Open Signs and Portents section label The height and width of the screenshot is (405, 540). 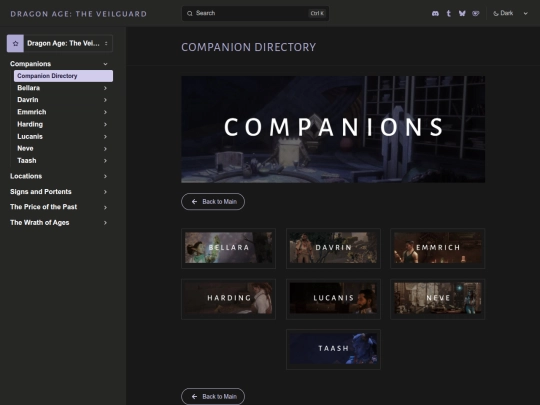click(41, 192)
